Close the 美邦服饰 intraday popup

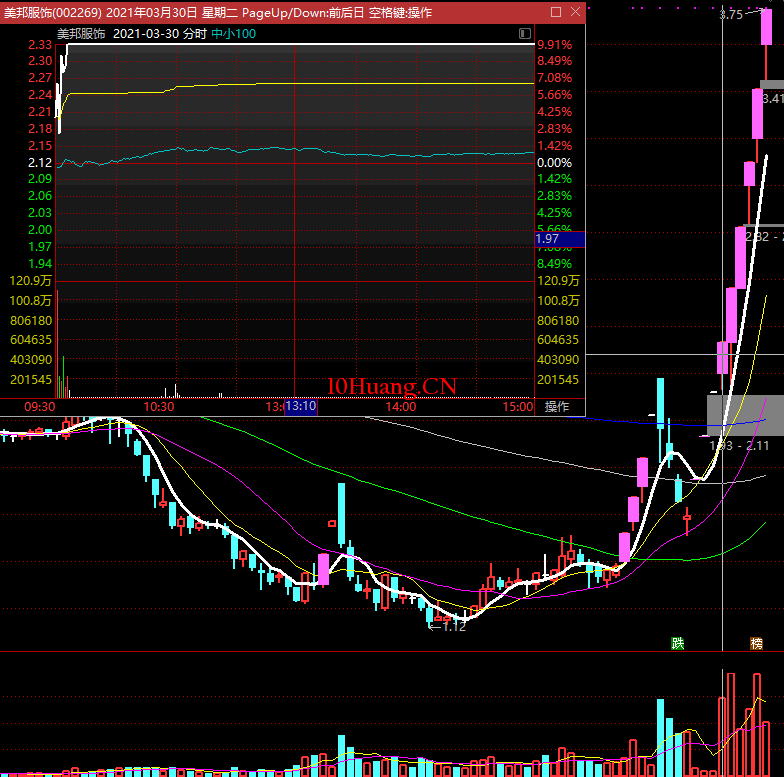pos(574,12)
